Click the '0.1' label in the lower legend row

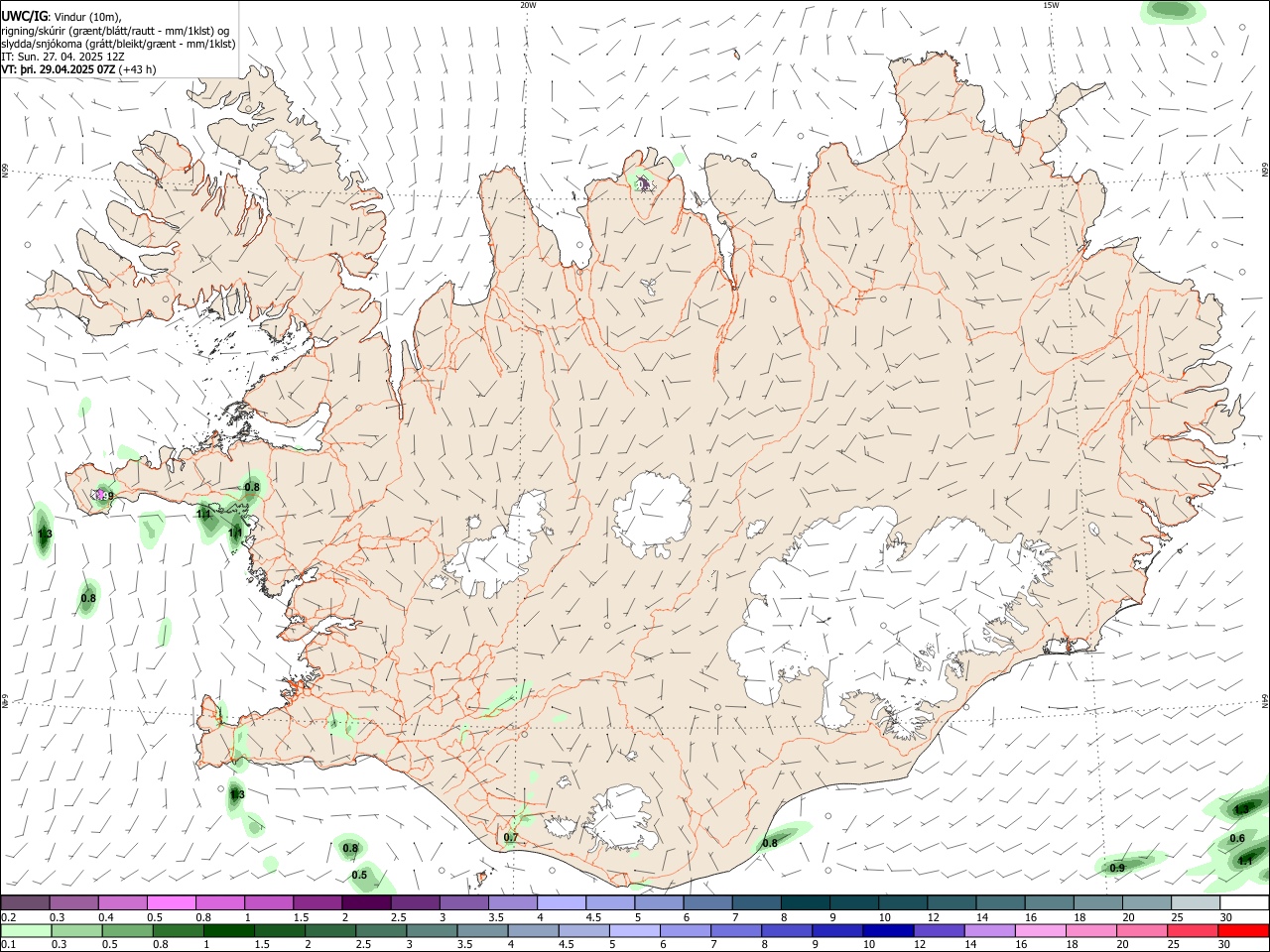click(8, 945)
